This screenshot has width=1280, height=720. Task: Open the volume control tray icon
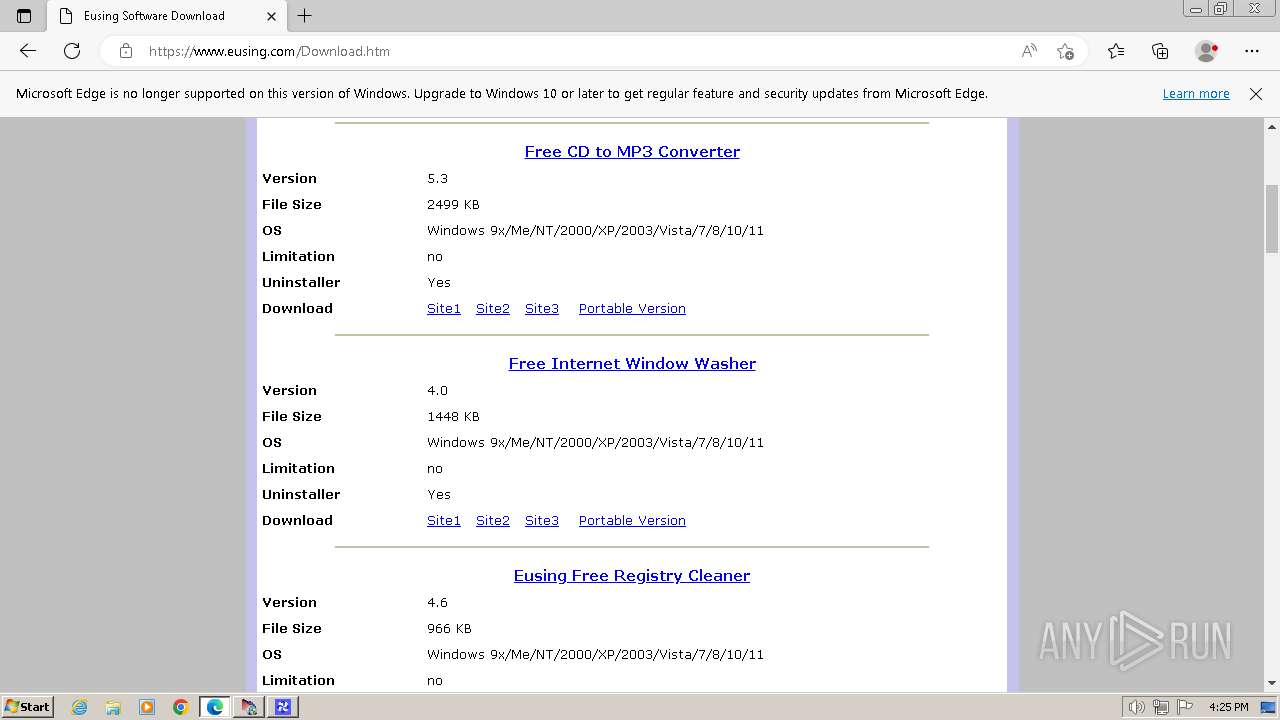pos(1138,707)
